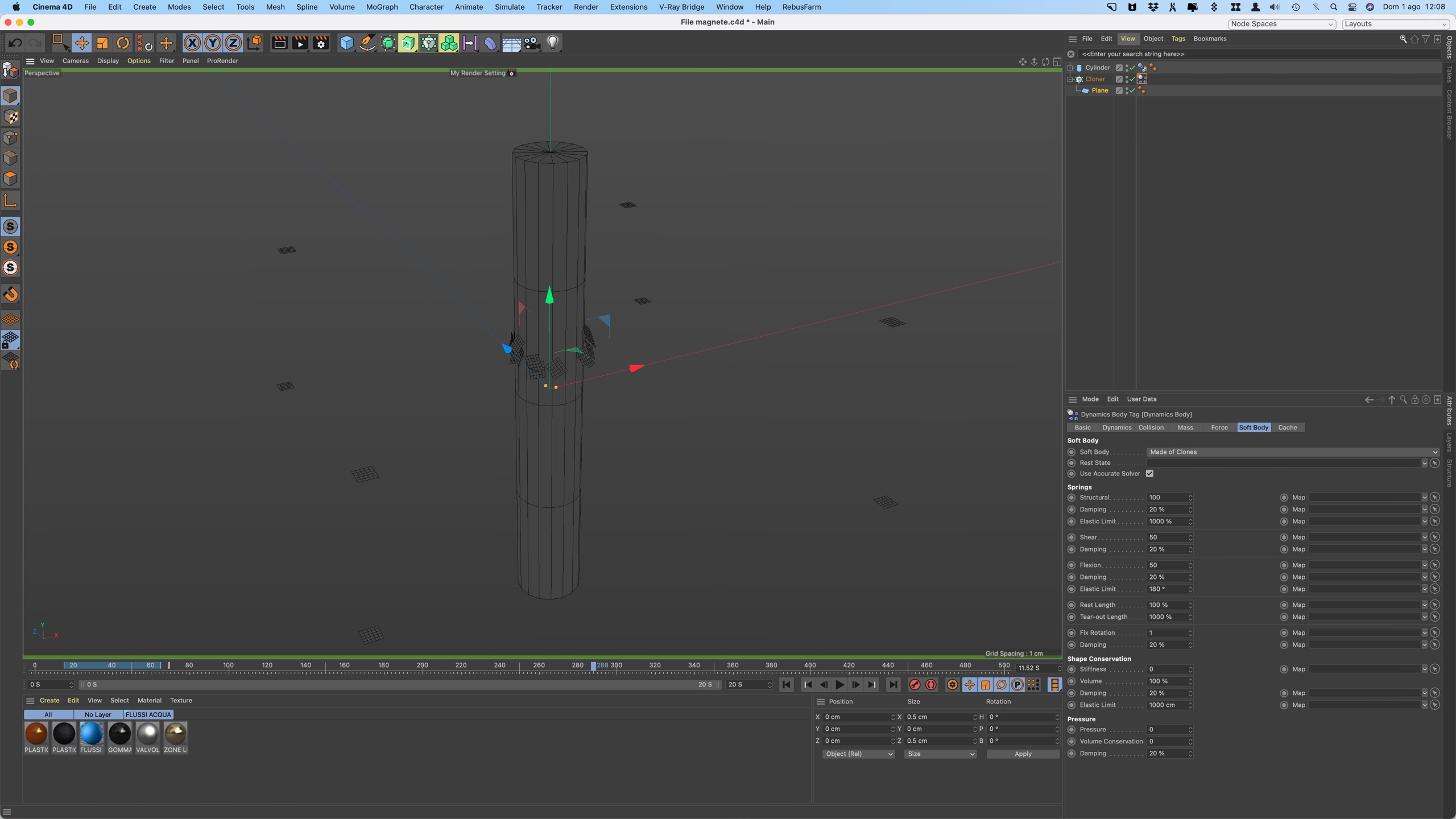Toggle the X axis lock

(192, 43)
